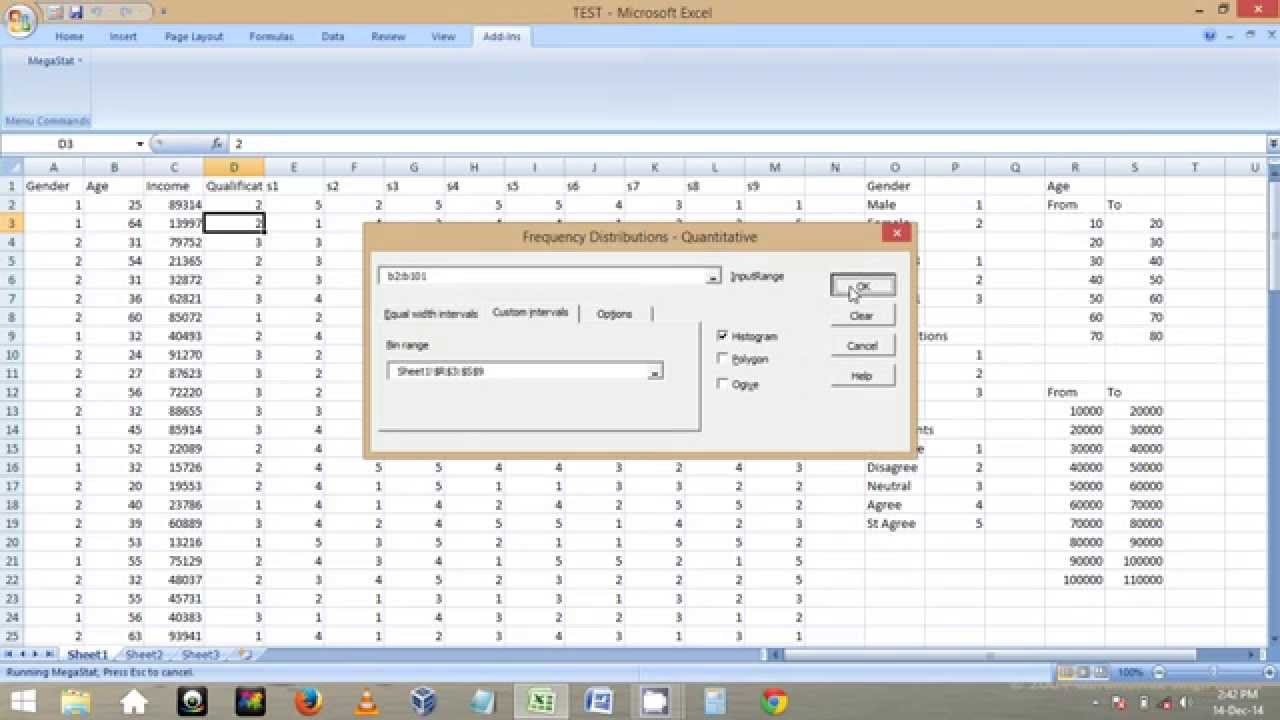
Task: Open the Review ribbon tab
Action: pos(388,36)
